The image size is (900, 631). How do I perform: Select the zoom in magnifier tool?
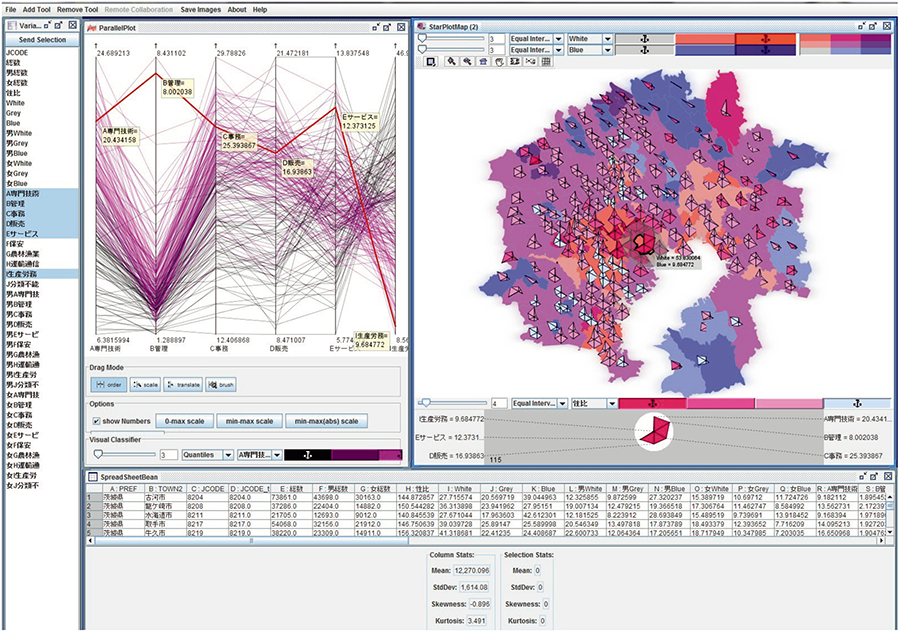click(x=452, y=62)
